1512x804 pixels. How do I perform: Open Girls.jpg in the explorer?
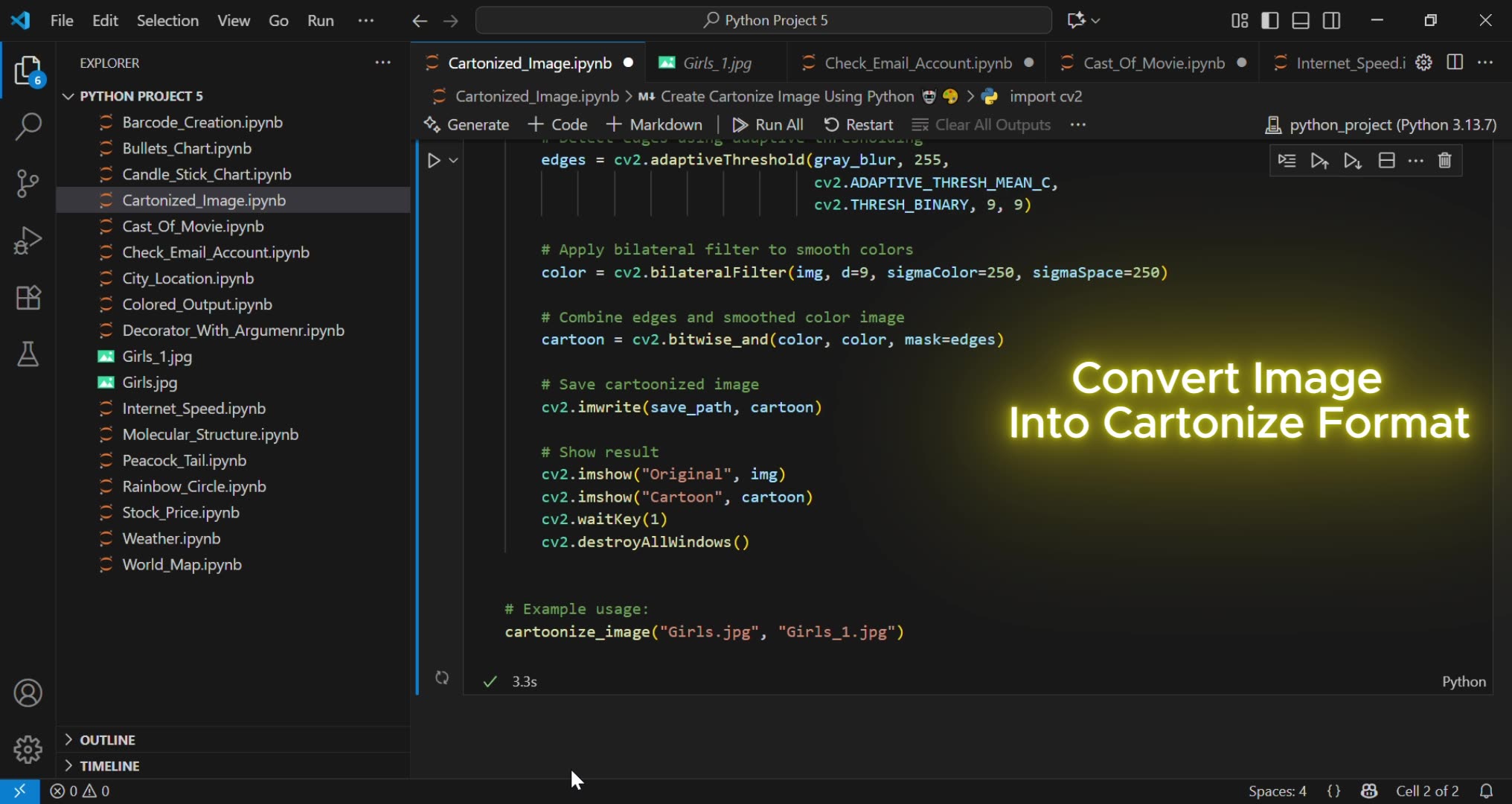click(x=150, y=383)
